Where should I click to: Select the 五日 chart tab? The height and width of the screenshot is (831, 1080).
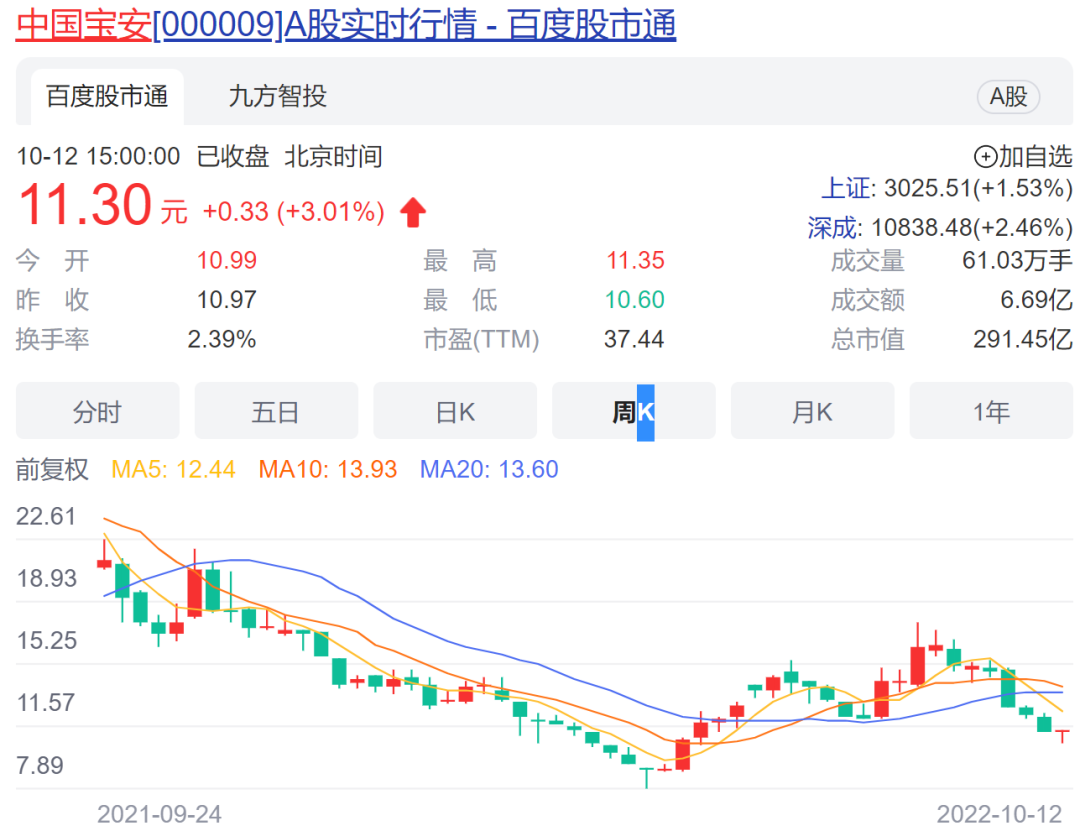point(276,411)
